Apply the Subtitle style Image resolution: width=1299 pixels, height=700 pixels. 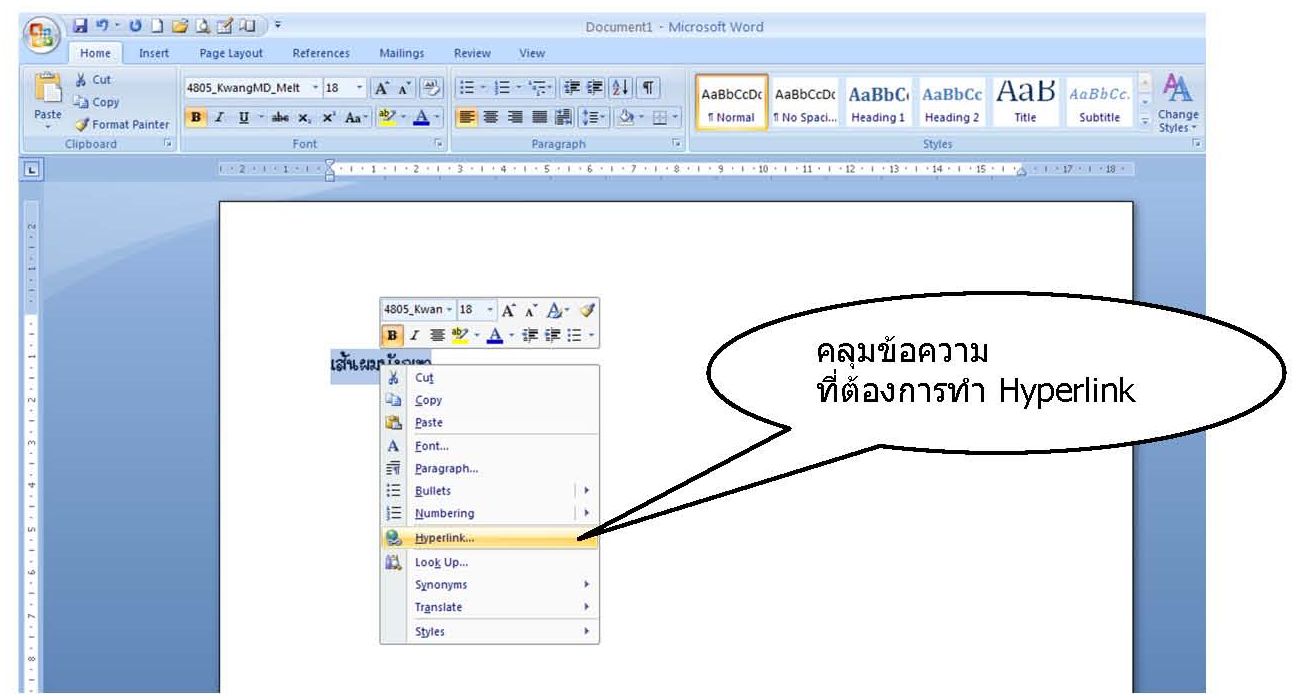click(1099, 103)
